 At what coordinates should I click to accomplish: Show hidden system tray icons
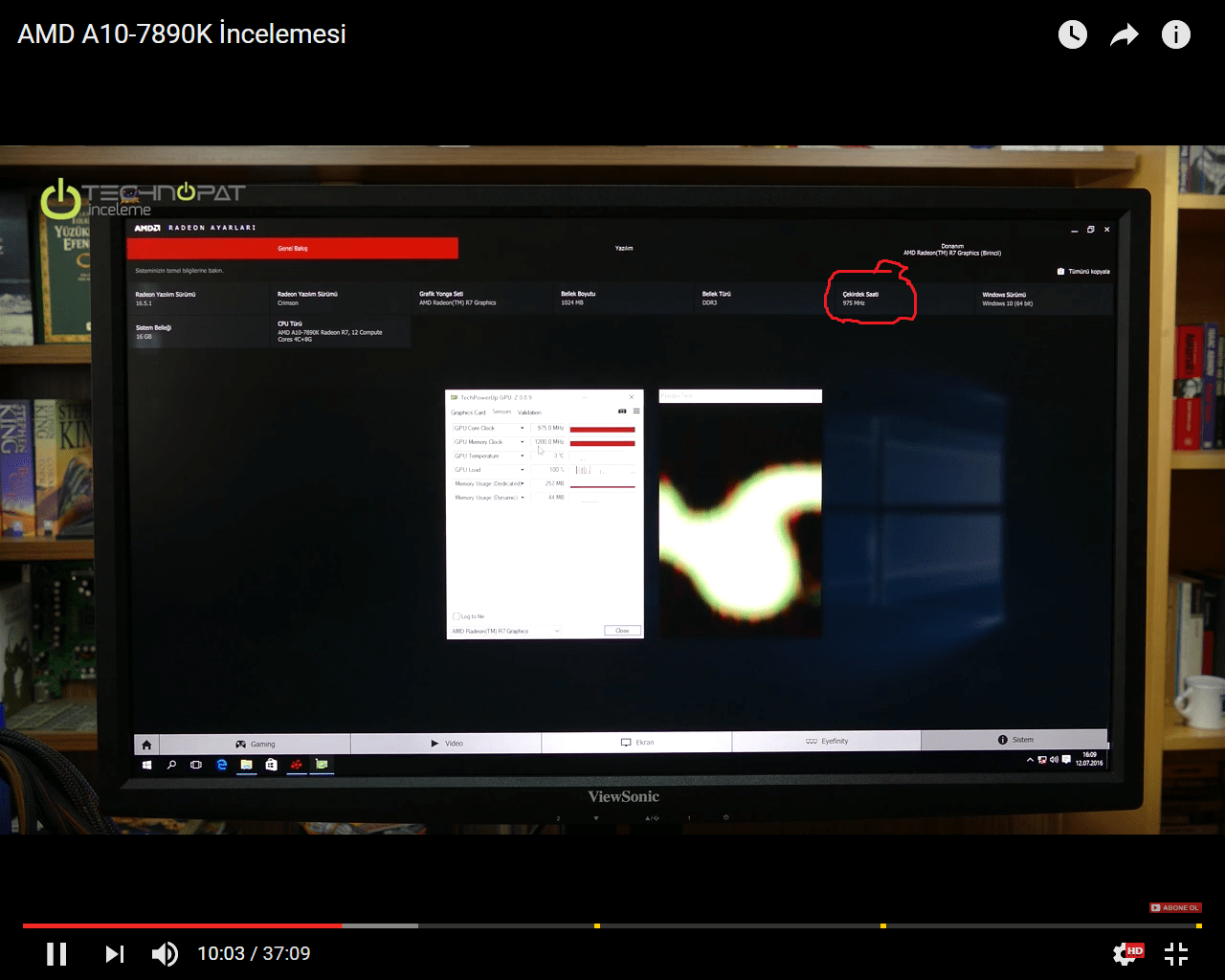click(x=1030, y=760)
